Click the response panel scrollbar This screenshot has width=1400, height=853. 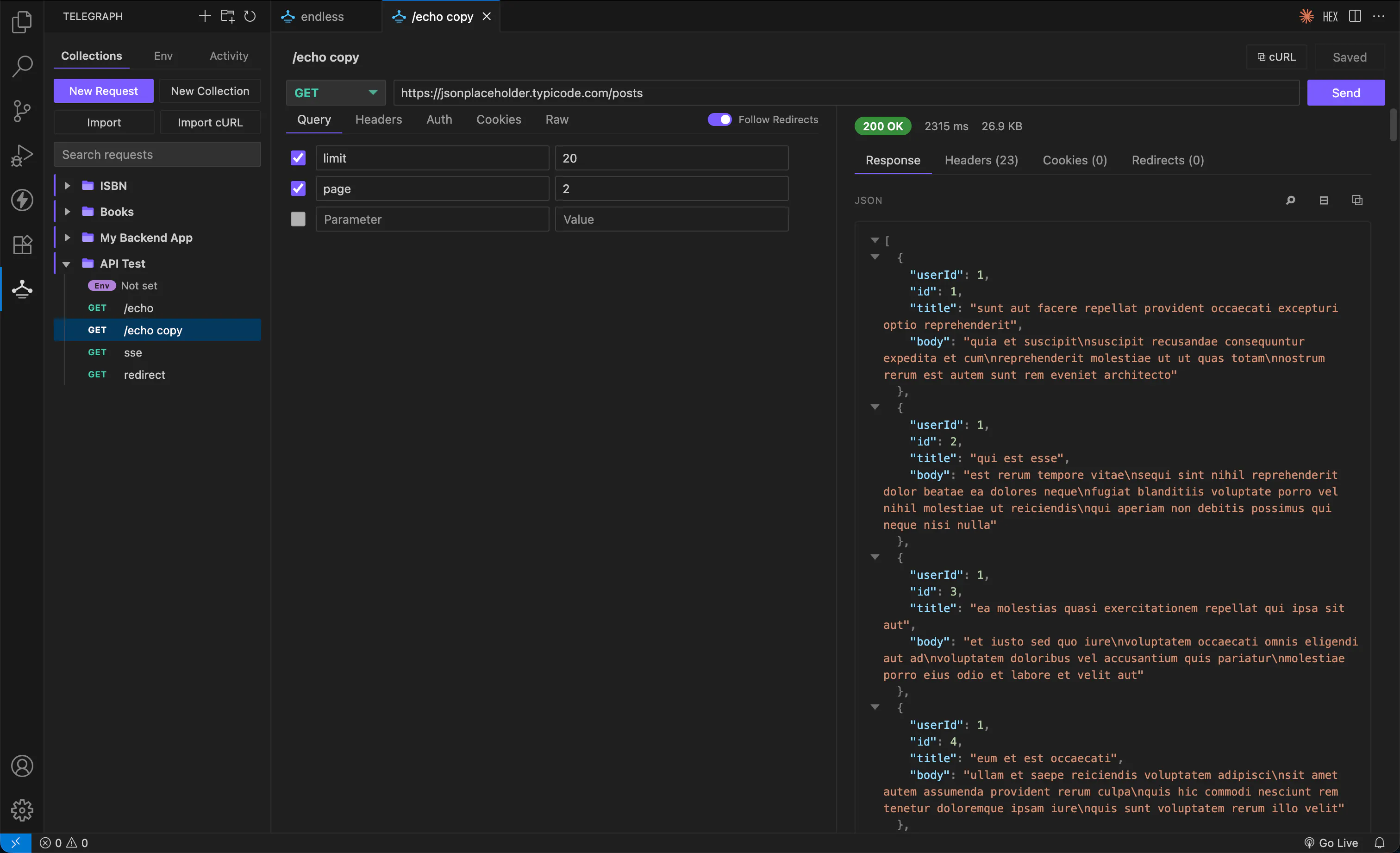(x=1393, y=125)
